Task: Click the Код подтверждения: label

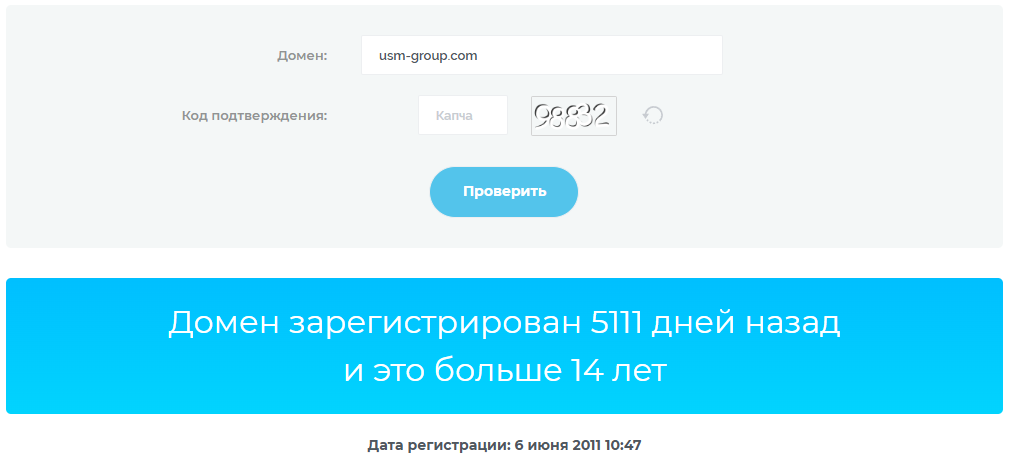Action: click(254, 116)
